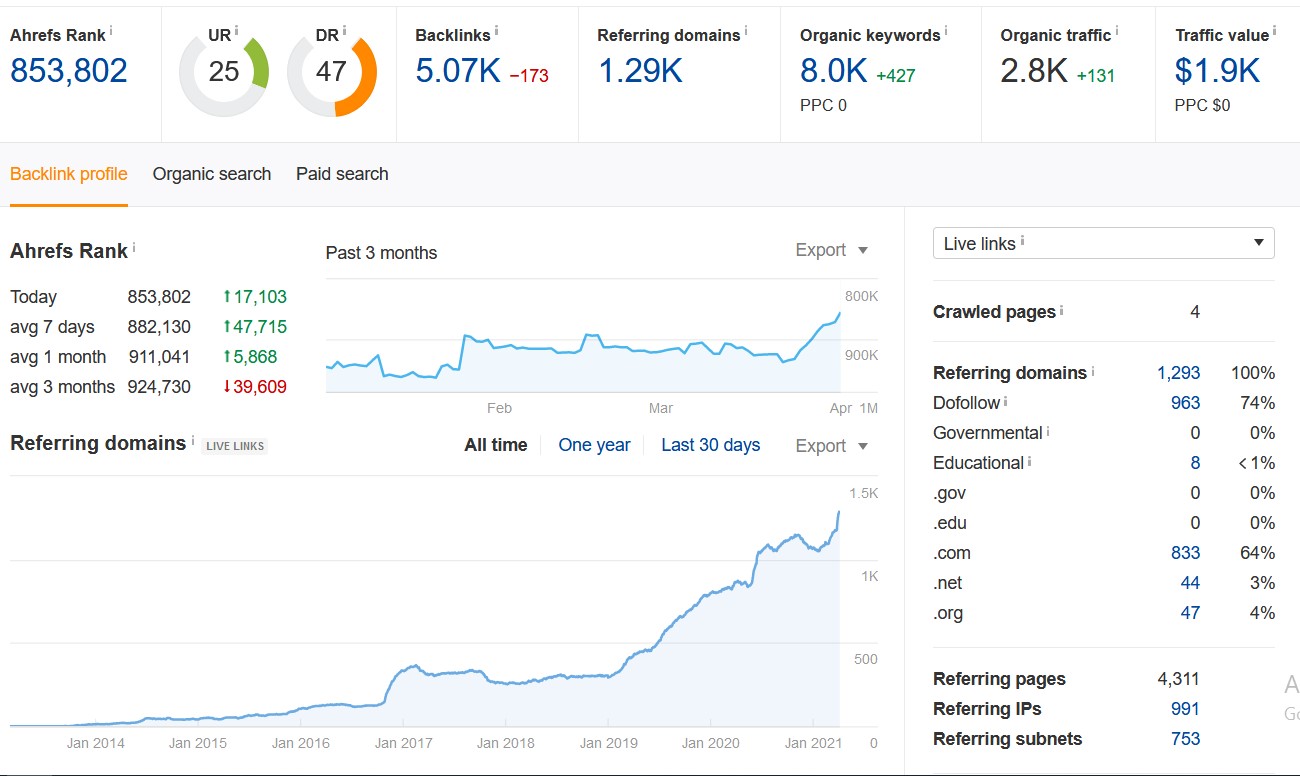The image size is (1300, 776).
Task: Switch to the Organic search tab
Action: point(212,174)
